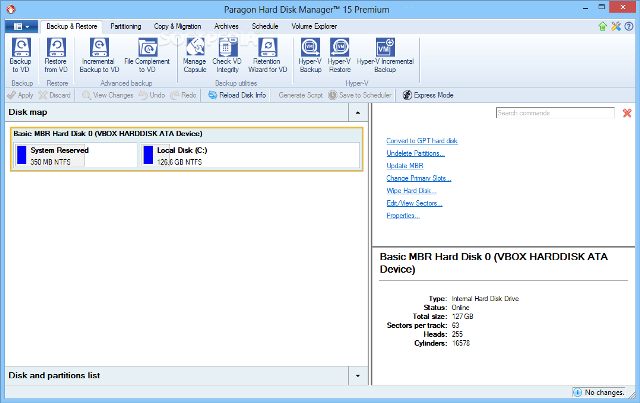
Task: Start Hyper-V Backup
Action: click(x=310, y=56)
